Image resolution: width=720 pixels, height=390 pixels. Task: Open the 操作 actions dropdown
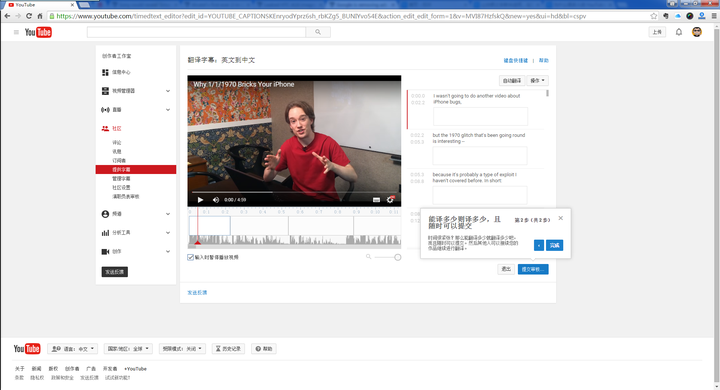click(x=537, y=80)
